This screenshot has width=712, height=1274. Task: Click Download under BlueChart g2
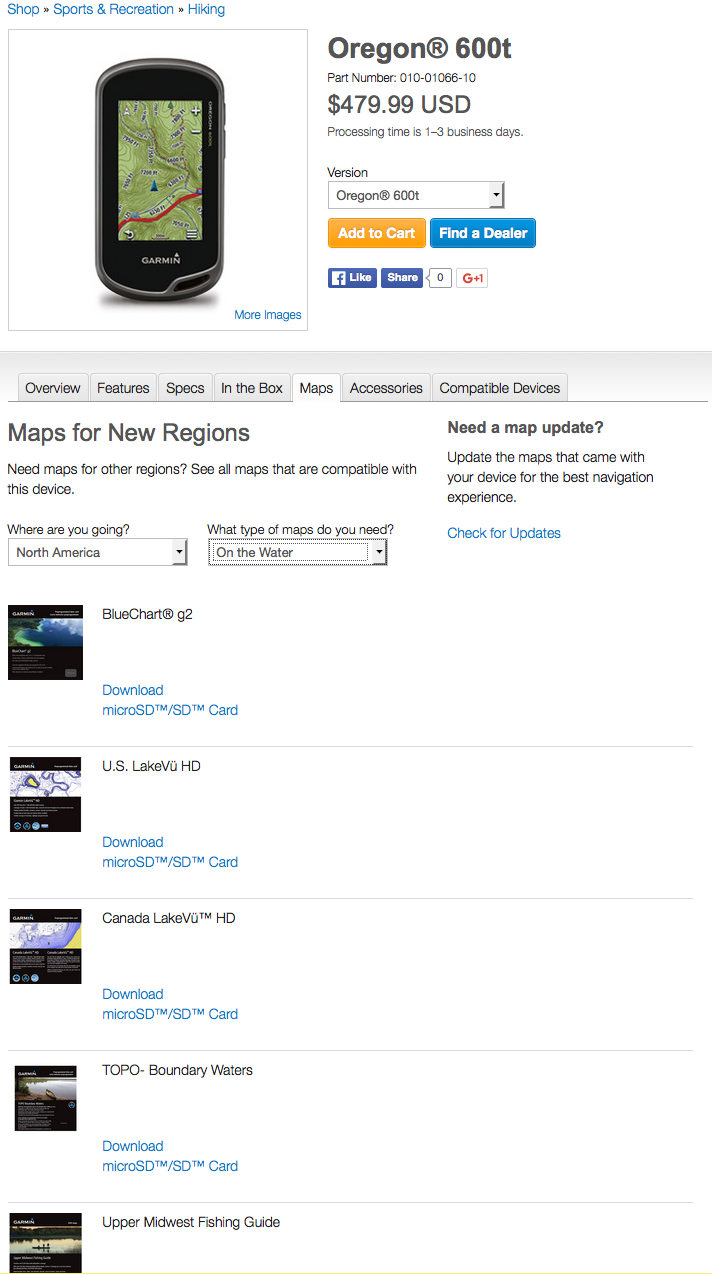pyautogui.click(x=132, y=690)
